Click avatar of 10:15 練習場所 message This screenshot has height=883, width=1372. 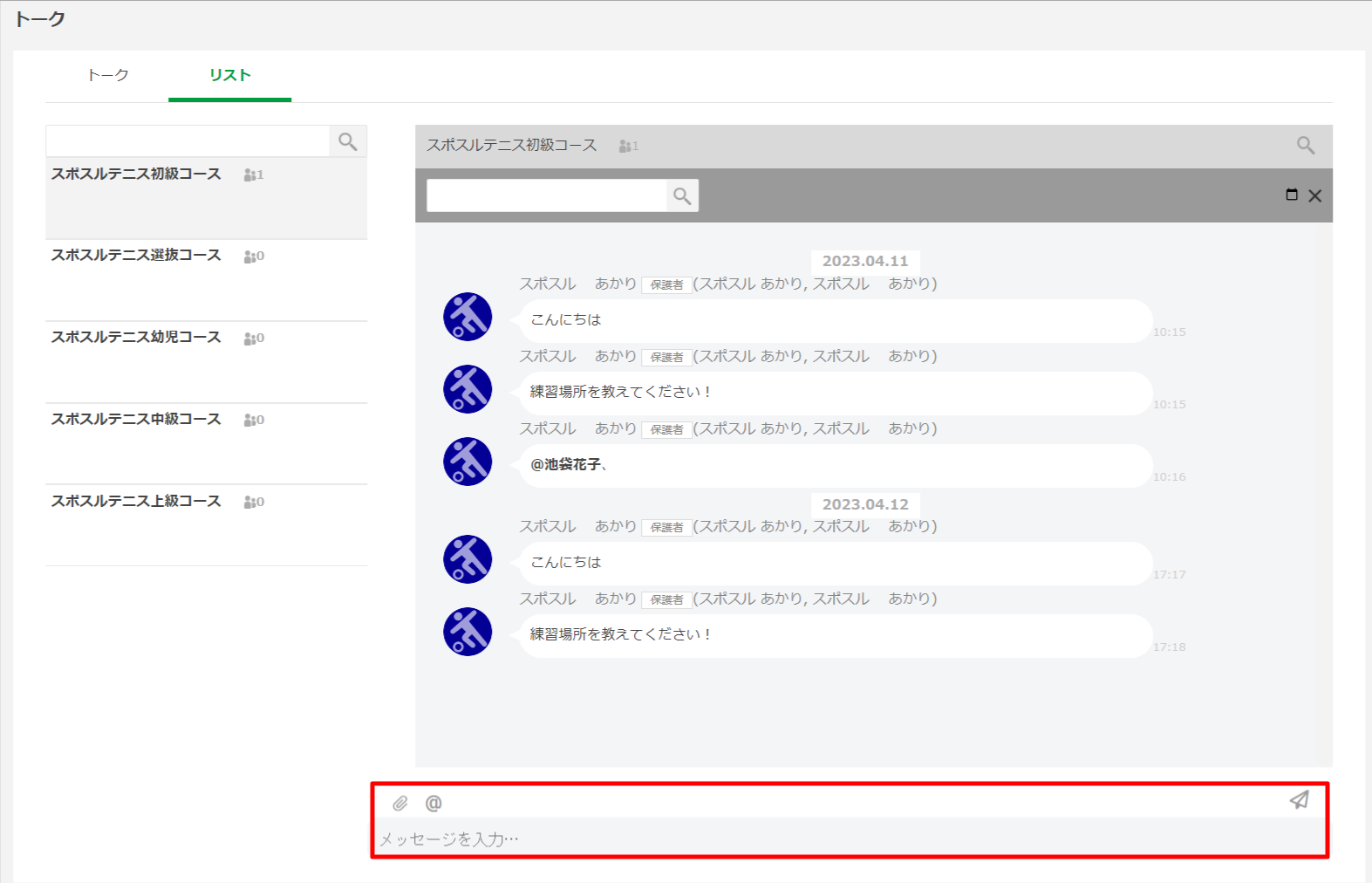click(x=468, y=389)
